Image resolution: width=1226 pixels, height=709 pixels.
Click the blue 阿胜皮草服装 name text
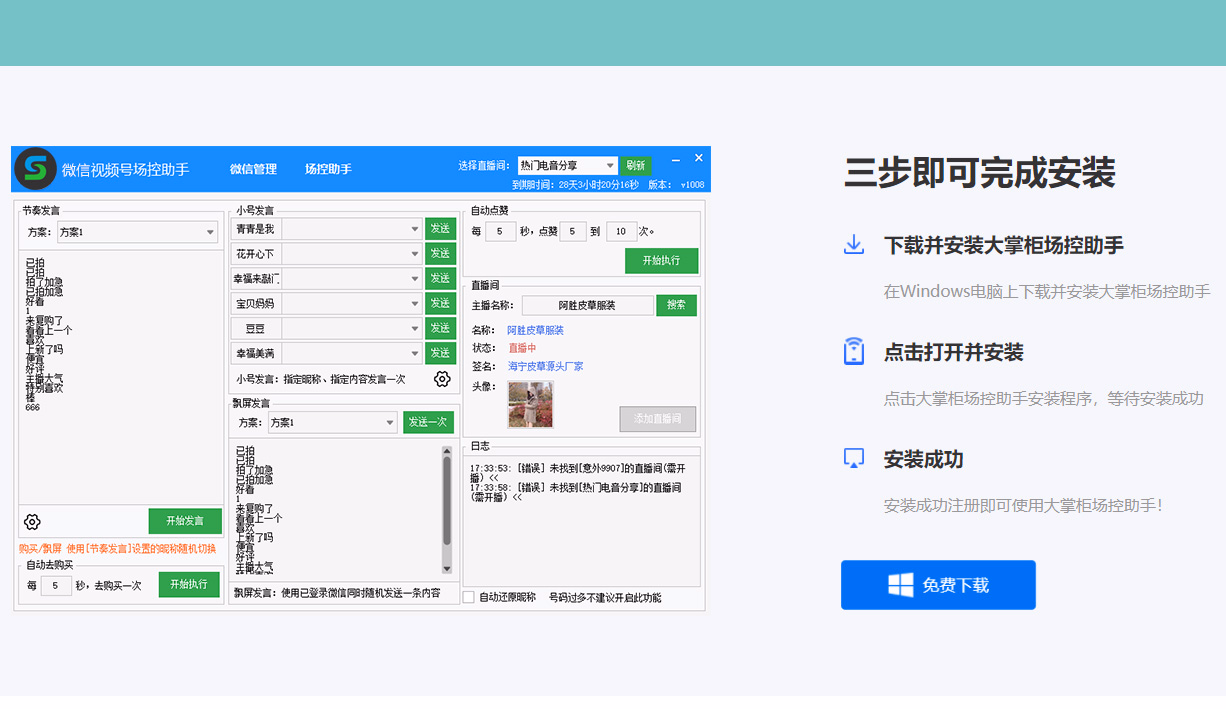pyautogui.click(x=535, y=330)
